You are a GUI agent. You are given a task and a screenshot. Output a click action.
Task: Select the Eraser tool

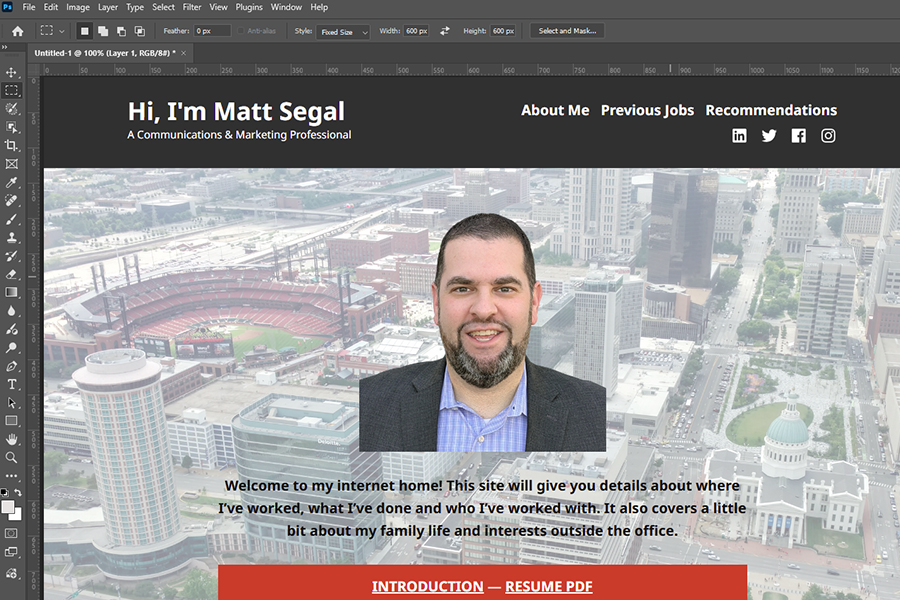[12, 274]
